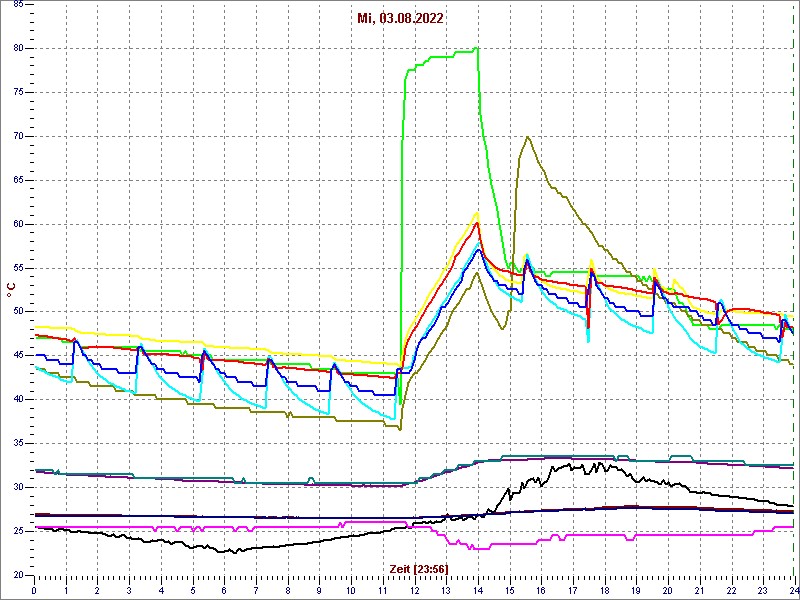Select hour 3 on the time axis
The width and height of the screenshot is (800, 600).
tap(129, 591)
